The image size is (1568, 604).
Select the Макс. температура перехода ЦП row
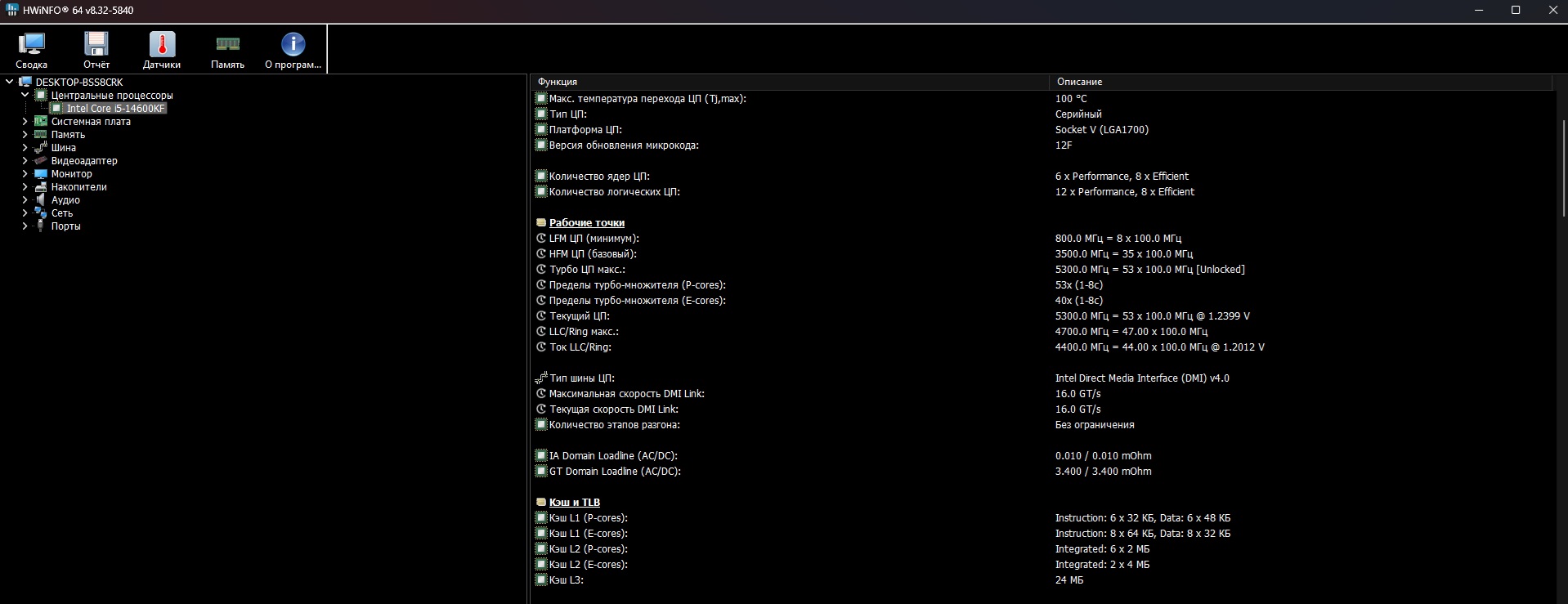point(1044,98)
